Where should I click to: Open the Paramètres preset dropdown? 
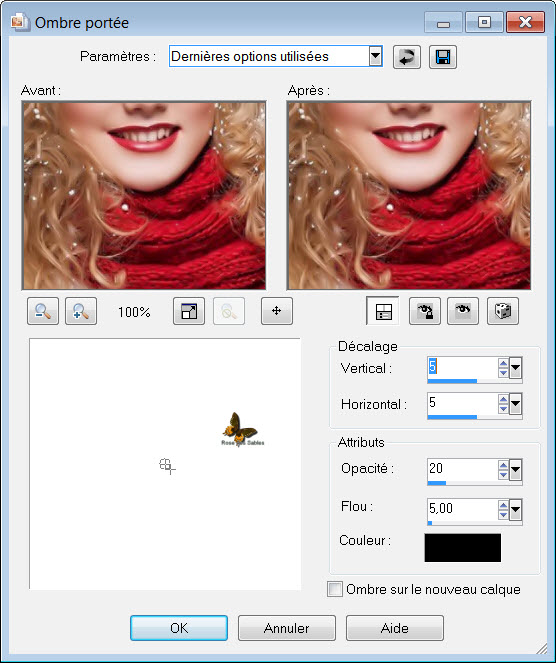(x=375, y=56)
